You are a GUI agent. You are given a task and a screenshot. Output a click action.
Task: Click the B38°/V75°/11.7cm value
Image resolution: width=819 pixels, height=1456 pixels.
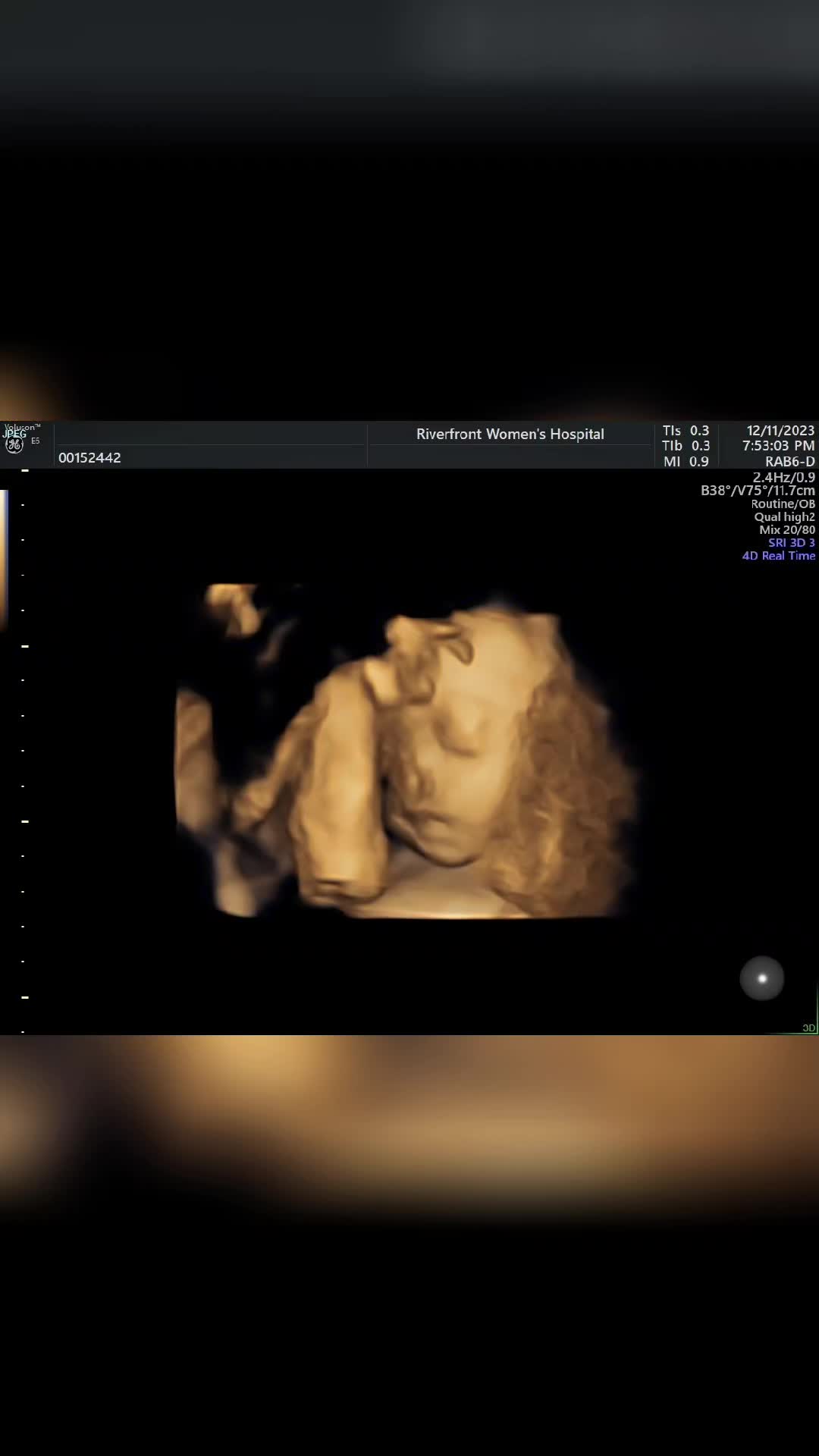[758, 490]
